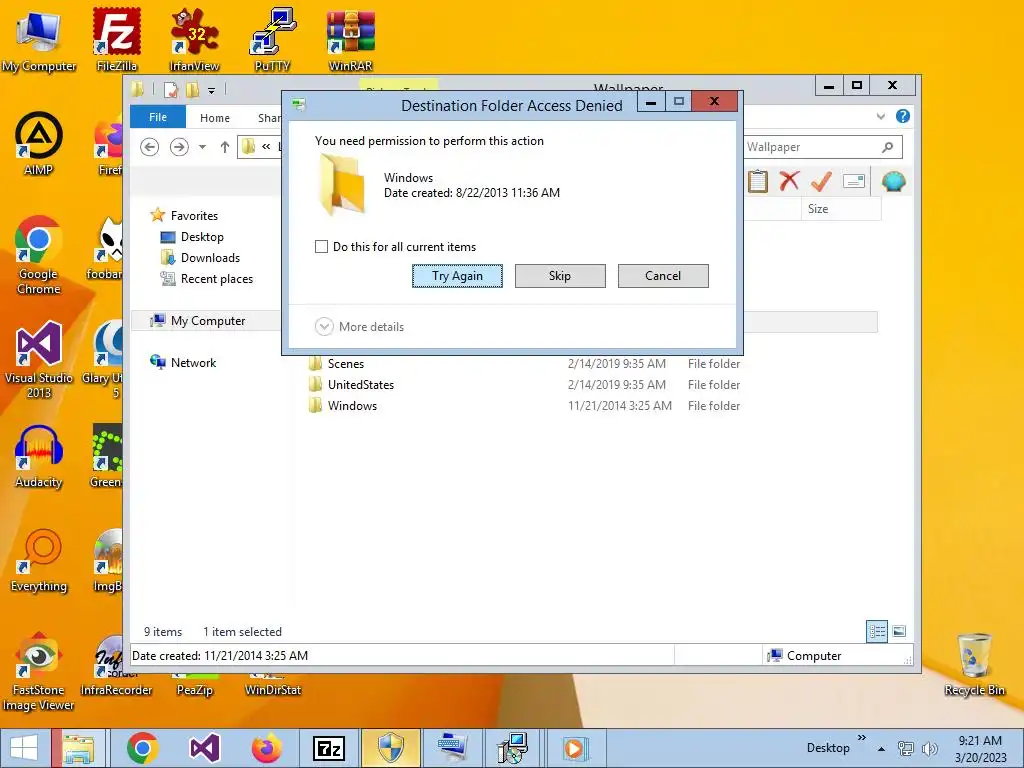The height and width of the screenshot is (768, 1024).
Task: Open the Audacity desktop shortcut
Action: (39, 456)
